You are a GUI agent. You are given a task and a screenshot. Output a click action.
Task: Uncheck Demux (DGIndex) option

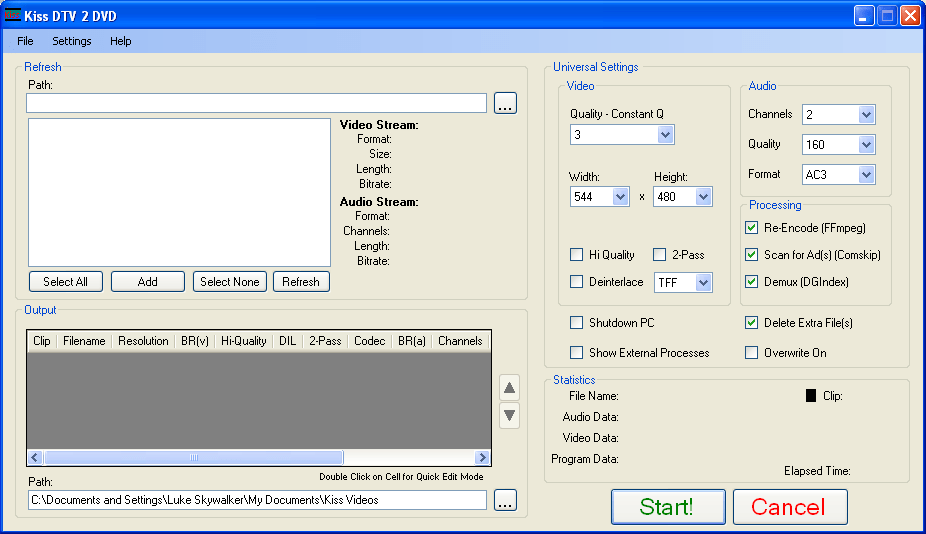pos(751,282)
